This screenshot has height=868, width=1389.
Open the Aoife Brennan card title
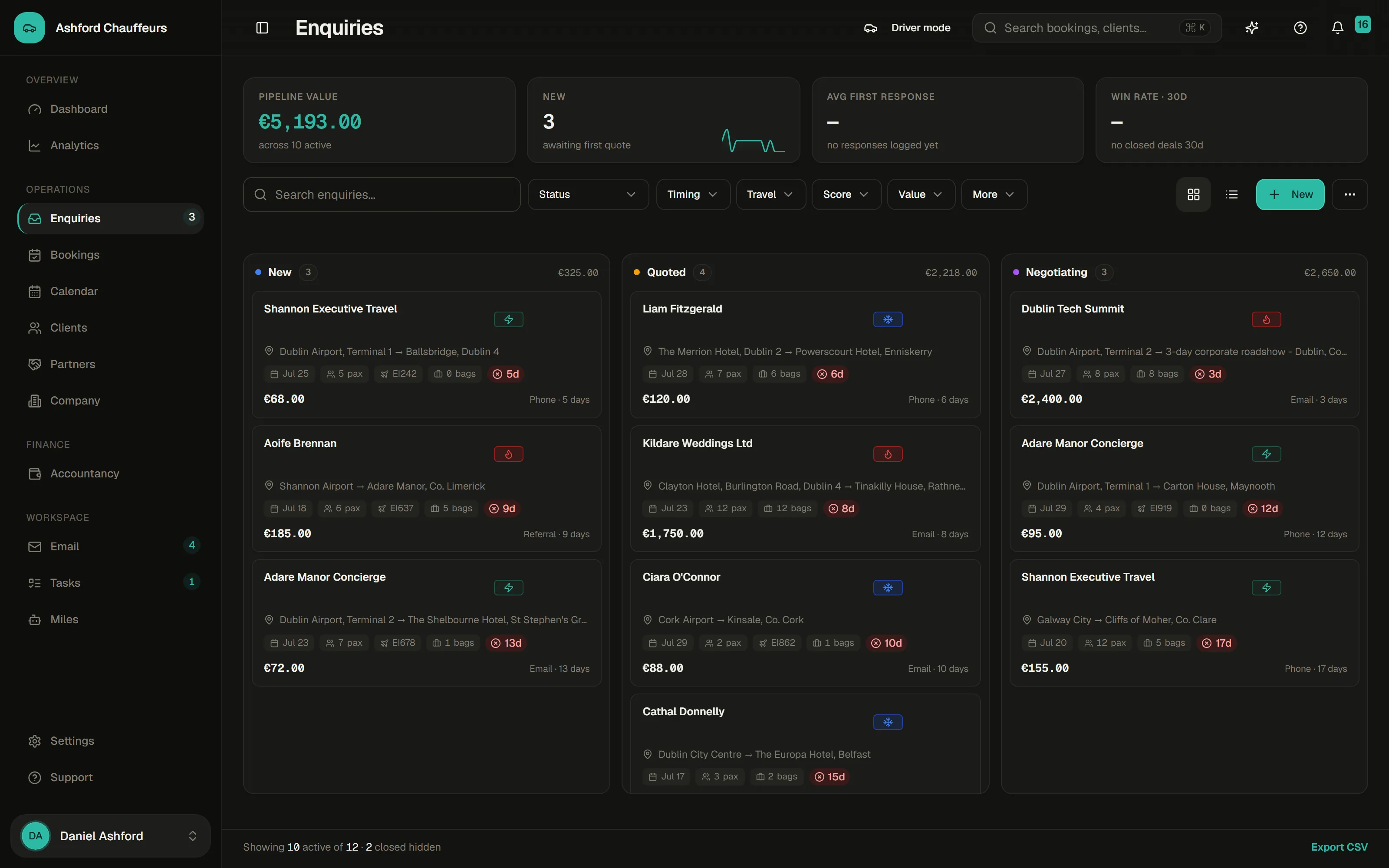coord(300,443)
